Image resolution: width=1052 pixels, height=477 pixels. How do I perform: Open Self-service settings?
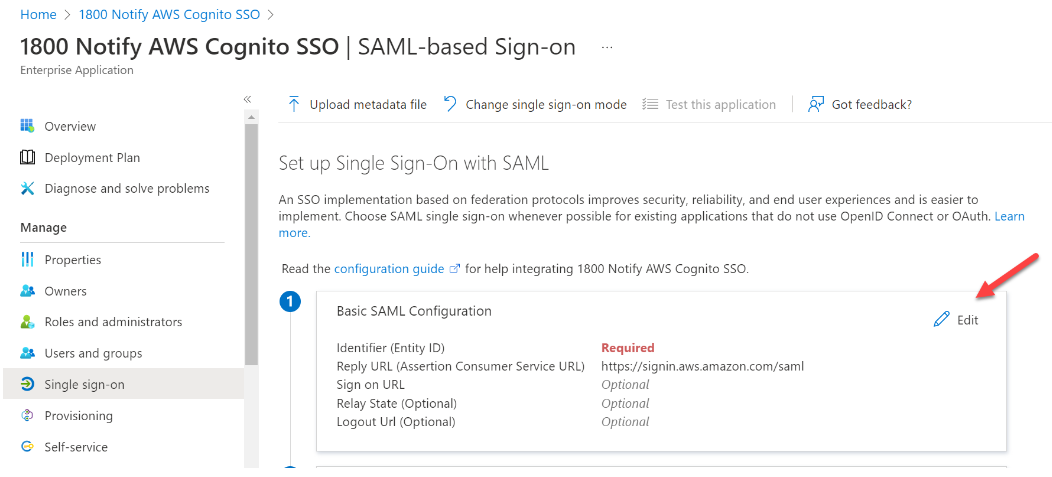coord(76,447)
